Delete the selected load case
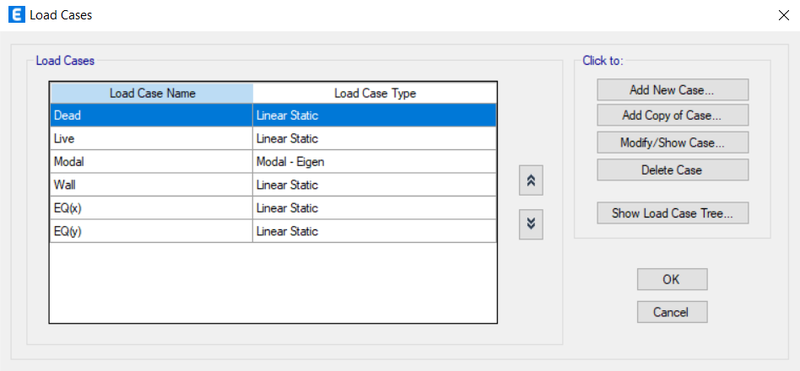 click(672, 169)
